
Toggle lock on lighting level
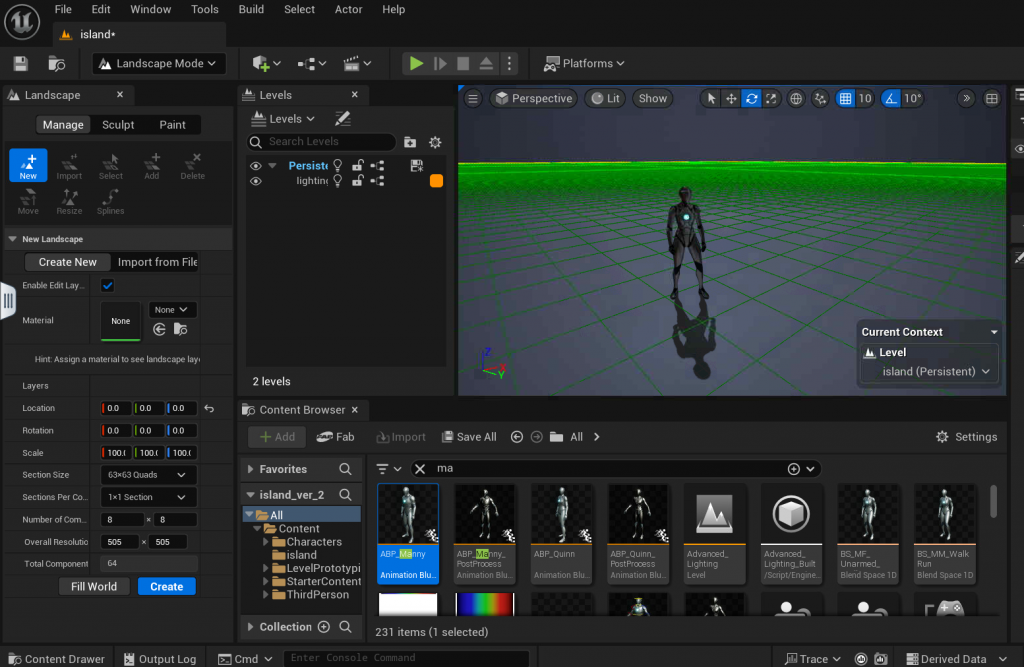[357, 181]
